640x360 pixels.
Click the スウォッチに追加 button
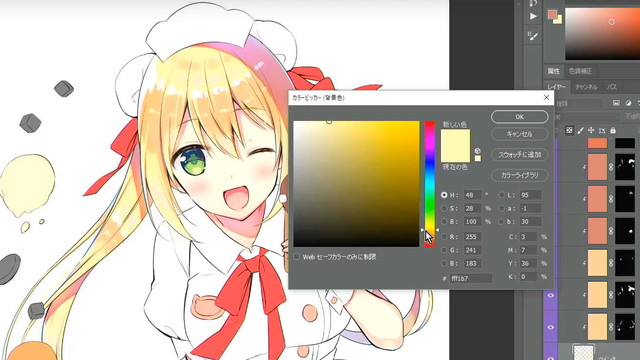click(519, 155)
